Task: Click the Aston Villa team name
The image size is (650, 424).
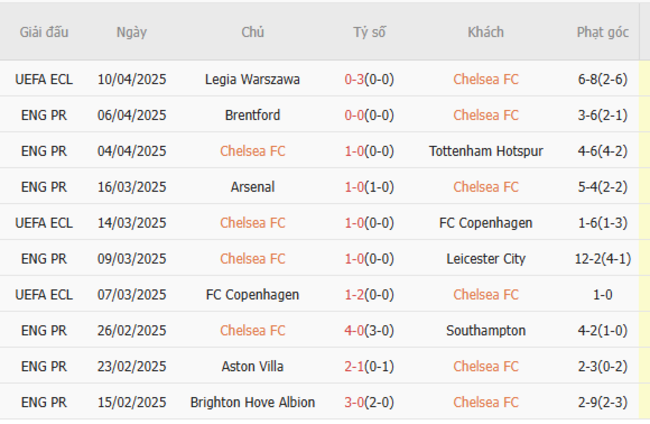Action: click(252, 367)
